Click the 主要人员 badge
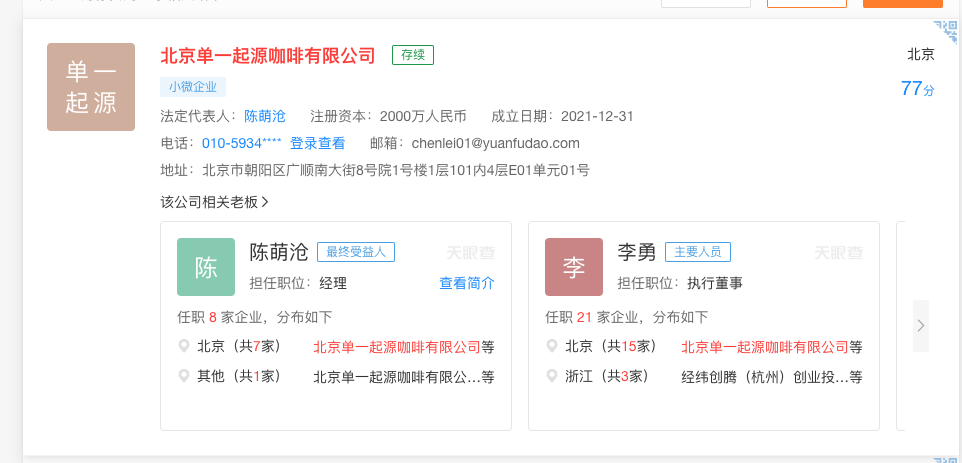This screenshot has height=463, width=962. (x=698, y=252)
